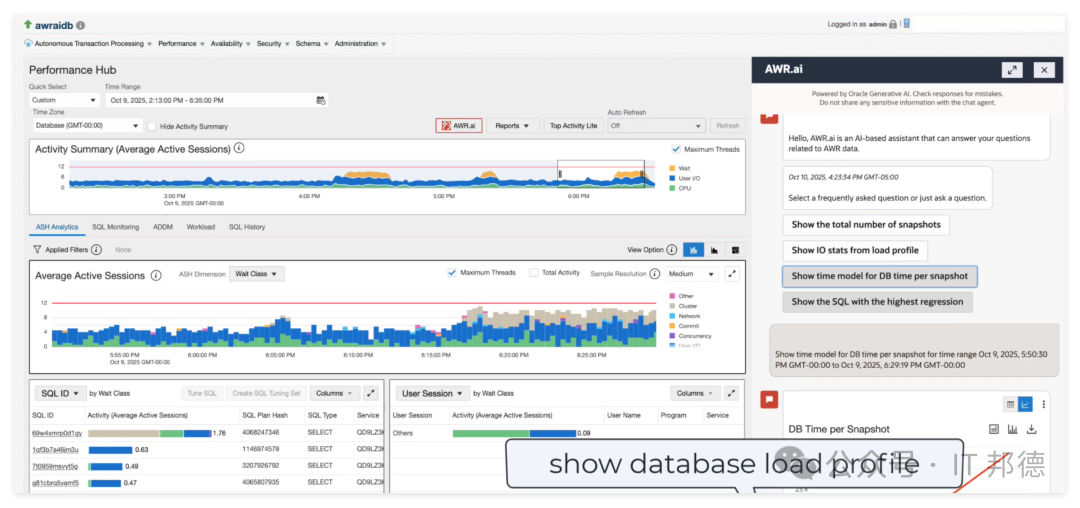Switch DB Time result to line chart view
The width and height of the screenshot is (1080, 508).
[1025, 405]
